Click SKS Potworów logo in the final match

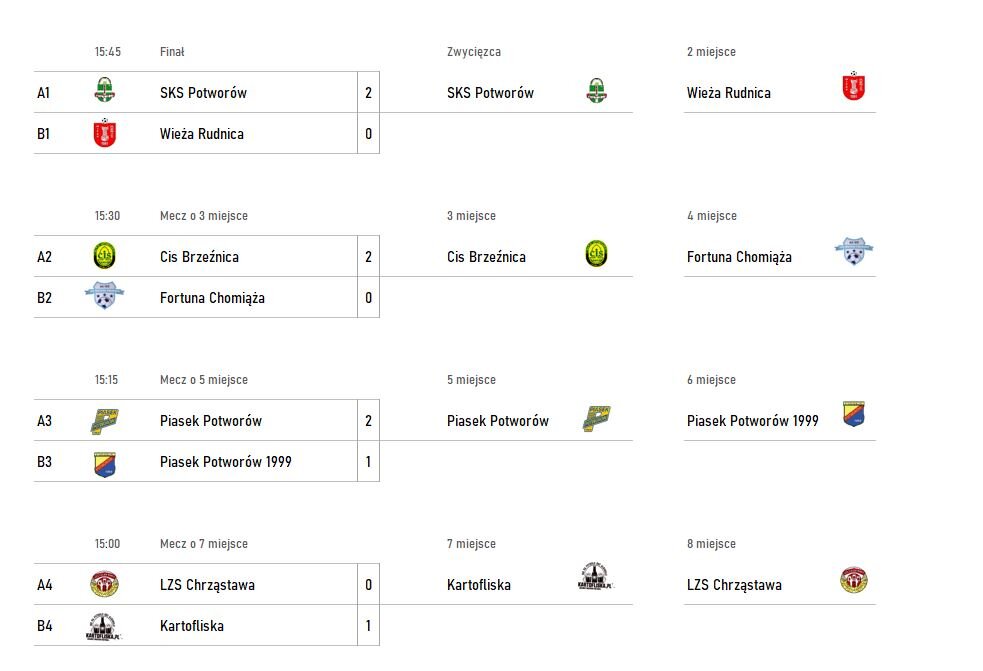(x=104, y=91)
